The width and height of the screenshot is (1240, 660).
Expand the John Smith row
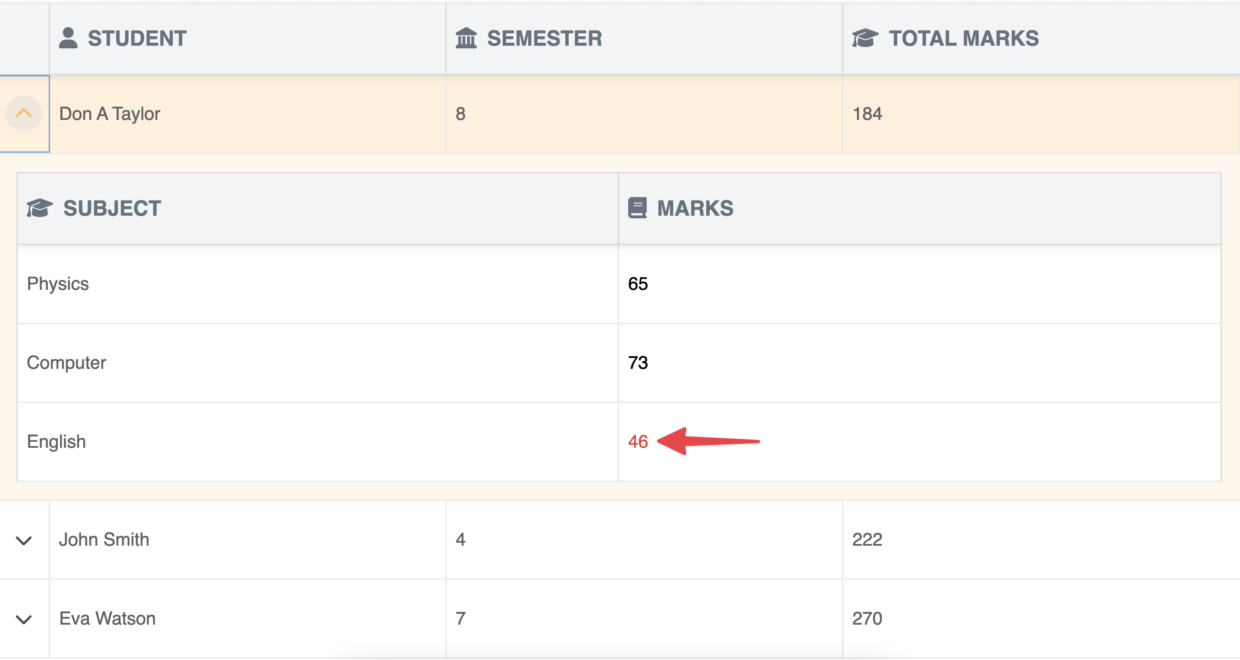(x=24, y=540)
